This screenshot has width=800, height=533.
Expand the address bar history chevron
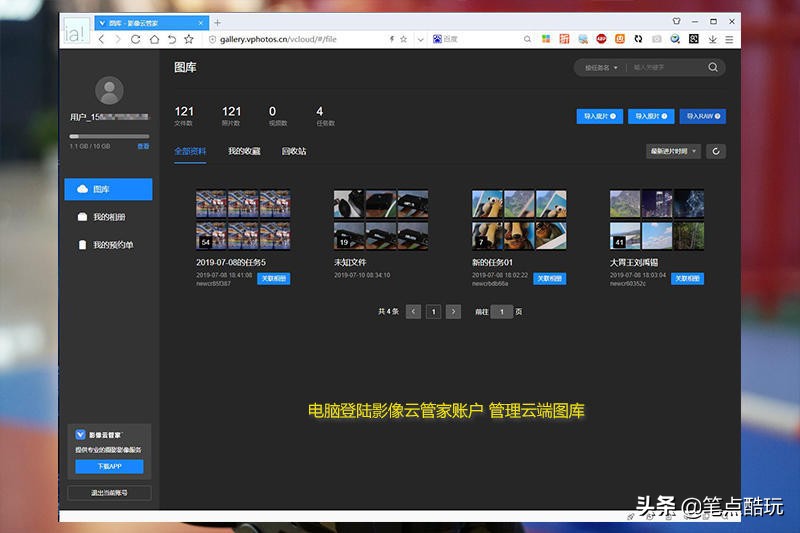[x=420, y=39]
